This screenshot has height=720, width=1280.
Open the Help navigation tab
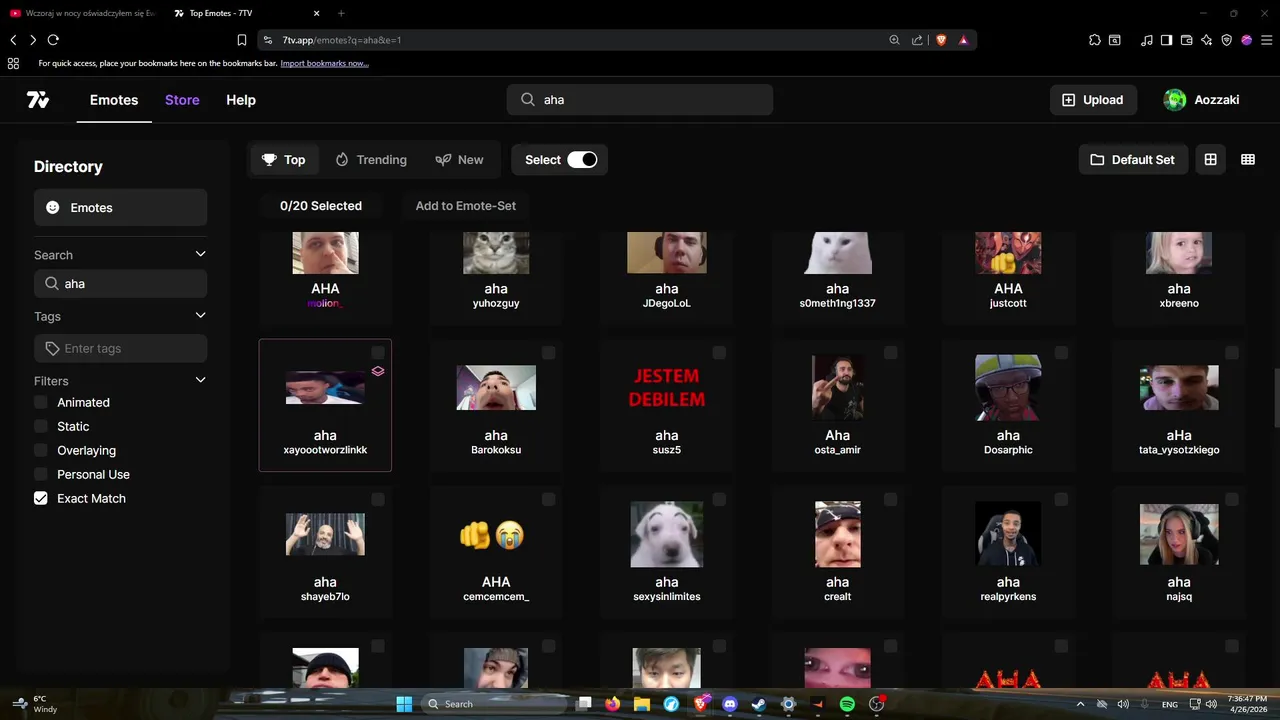pyautogui.click(x=241, y=100)
